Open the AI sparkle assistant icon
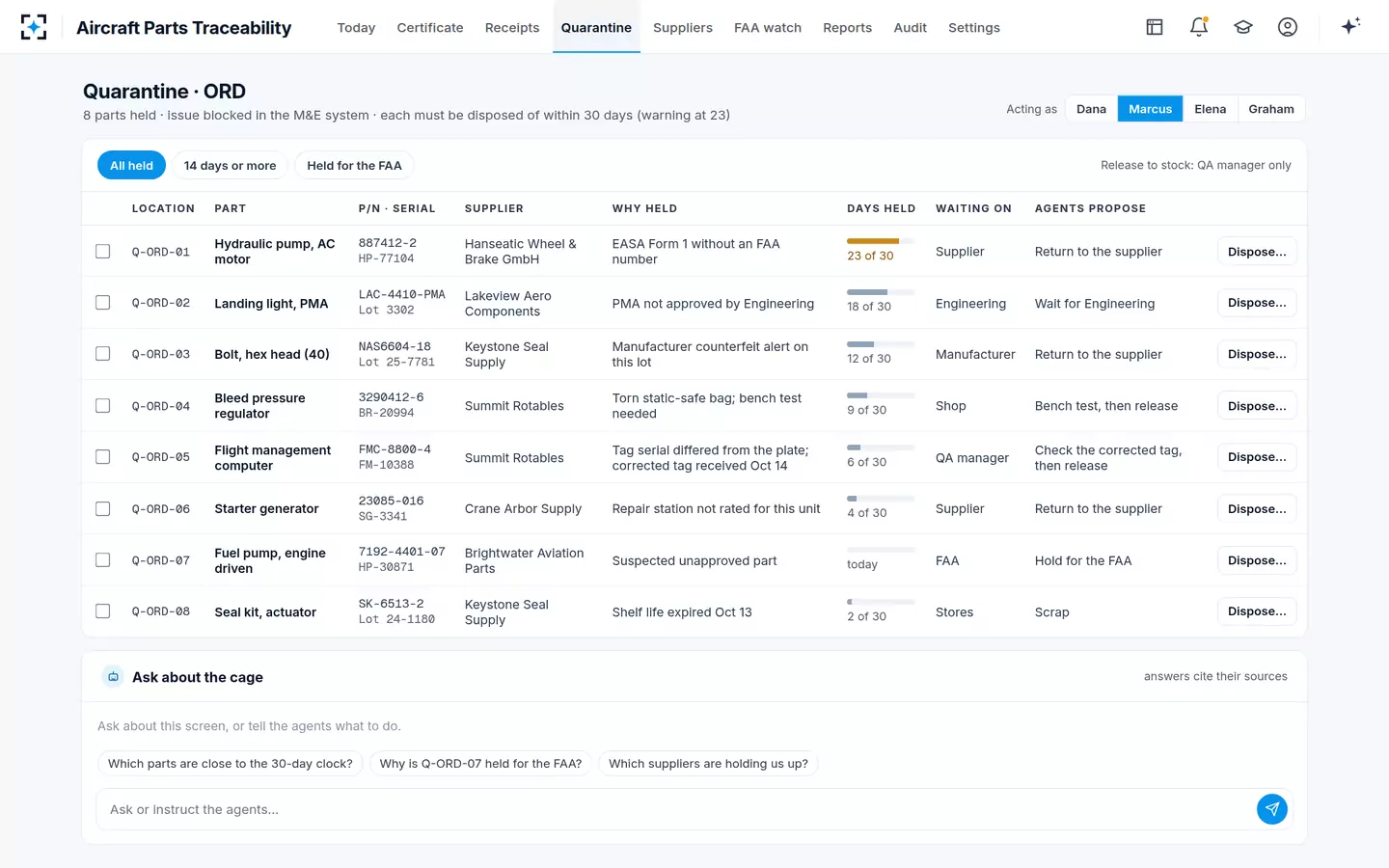 tap(1350, 26)
